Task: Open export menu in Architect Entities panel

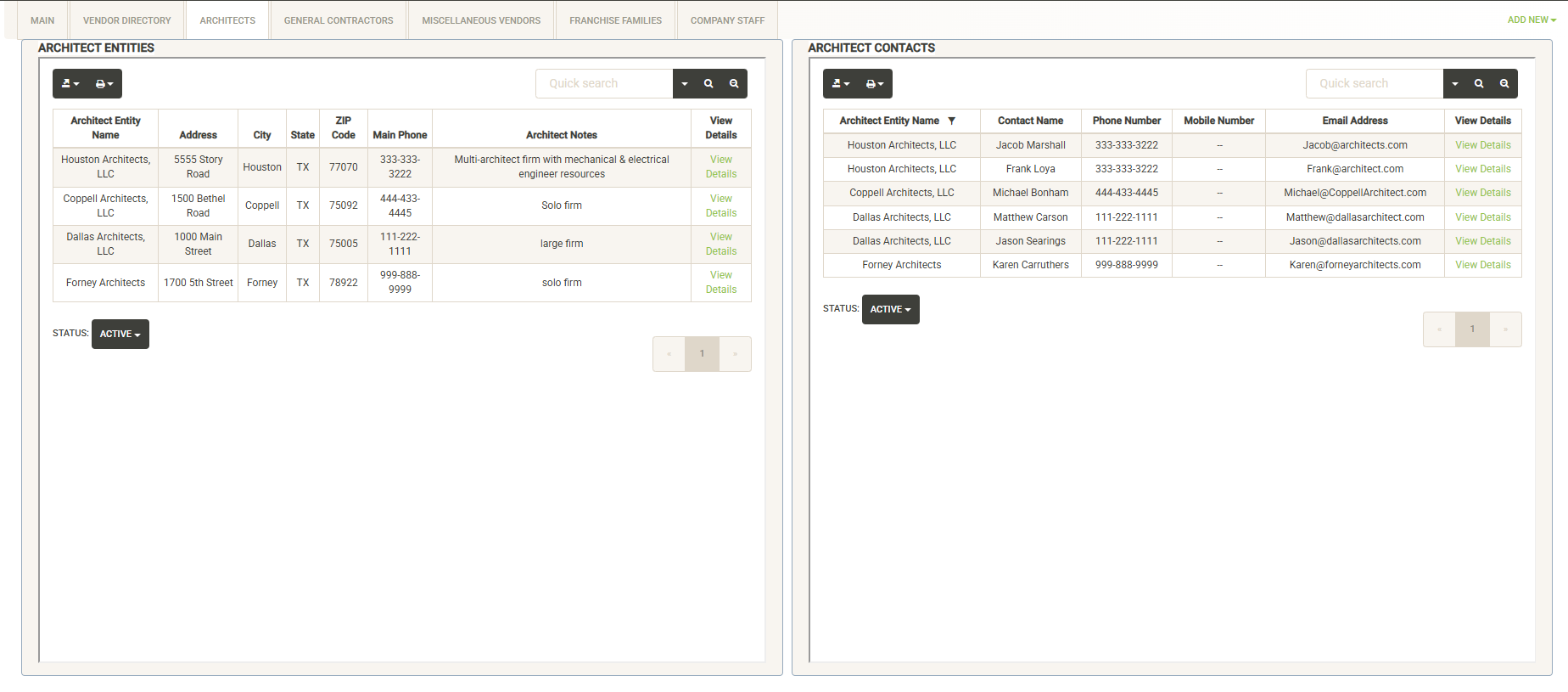Action: click(70, 84)
